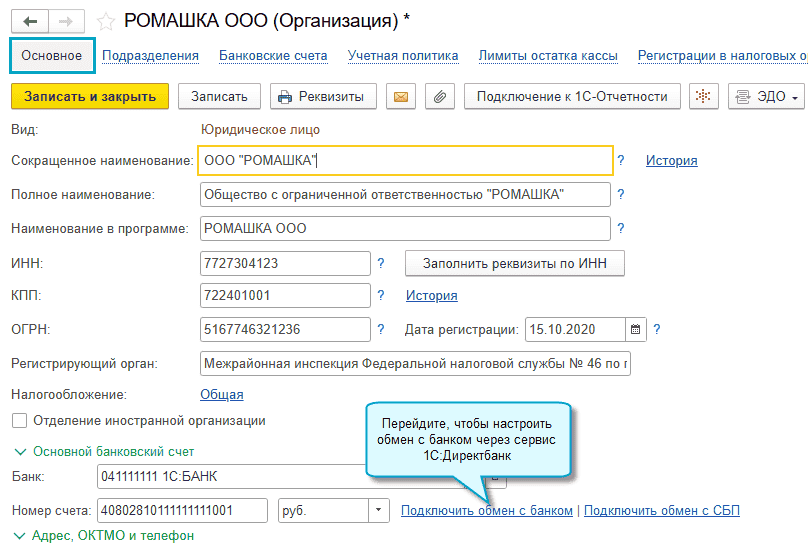Mark organization as favorite with star
808x550 pixels.
pos(105,21)
